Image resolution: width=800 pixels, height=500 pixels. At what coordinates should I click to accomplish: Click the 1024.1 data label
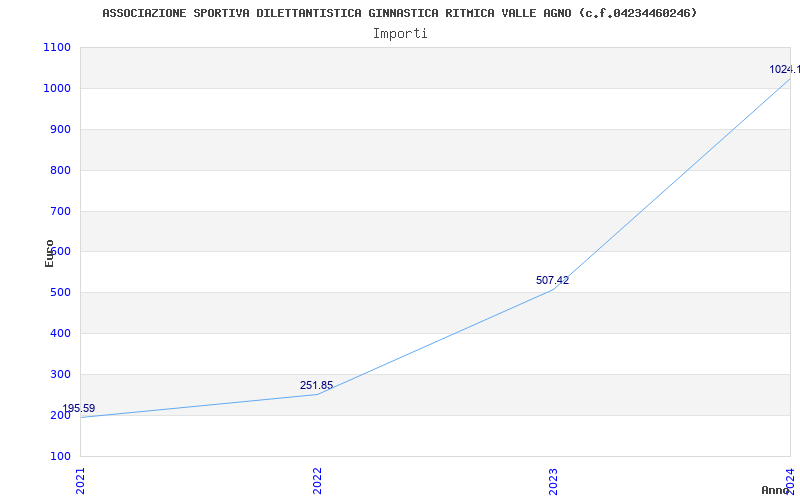785,69
